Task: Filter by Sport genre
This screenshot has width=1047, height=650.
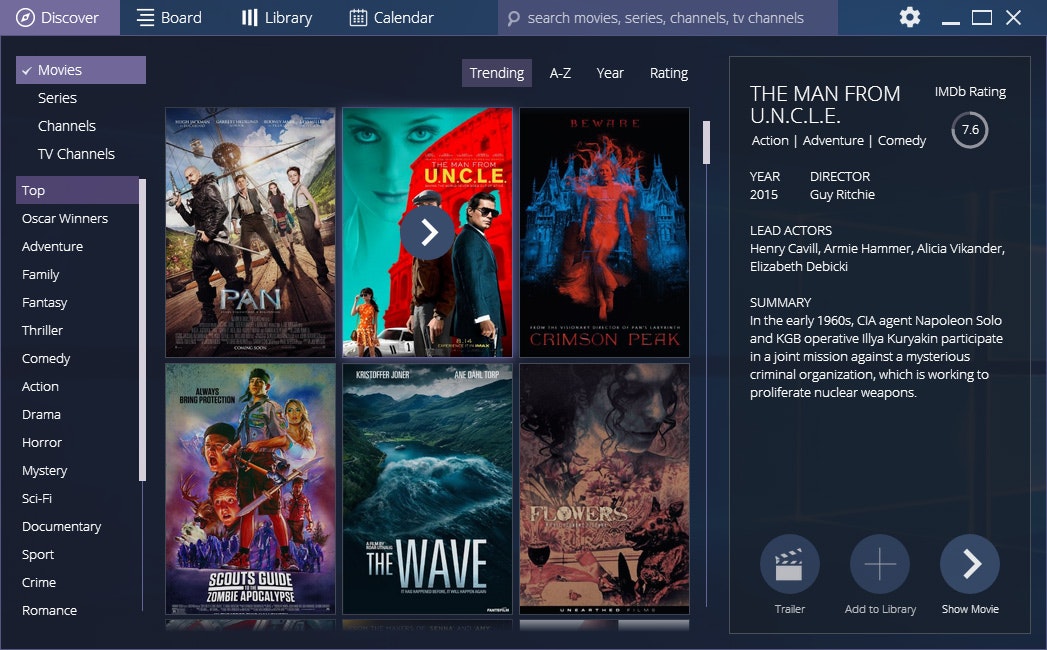Action: (x=37, y=555)
